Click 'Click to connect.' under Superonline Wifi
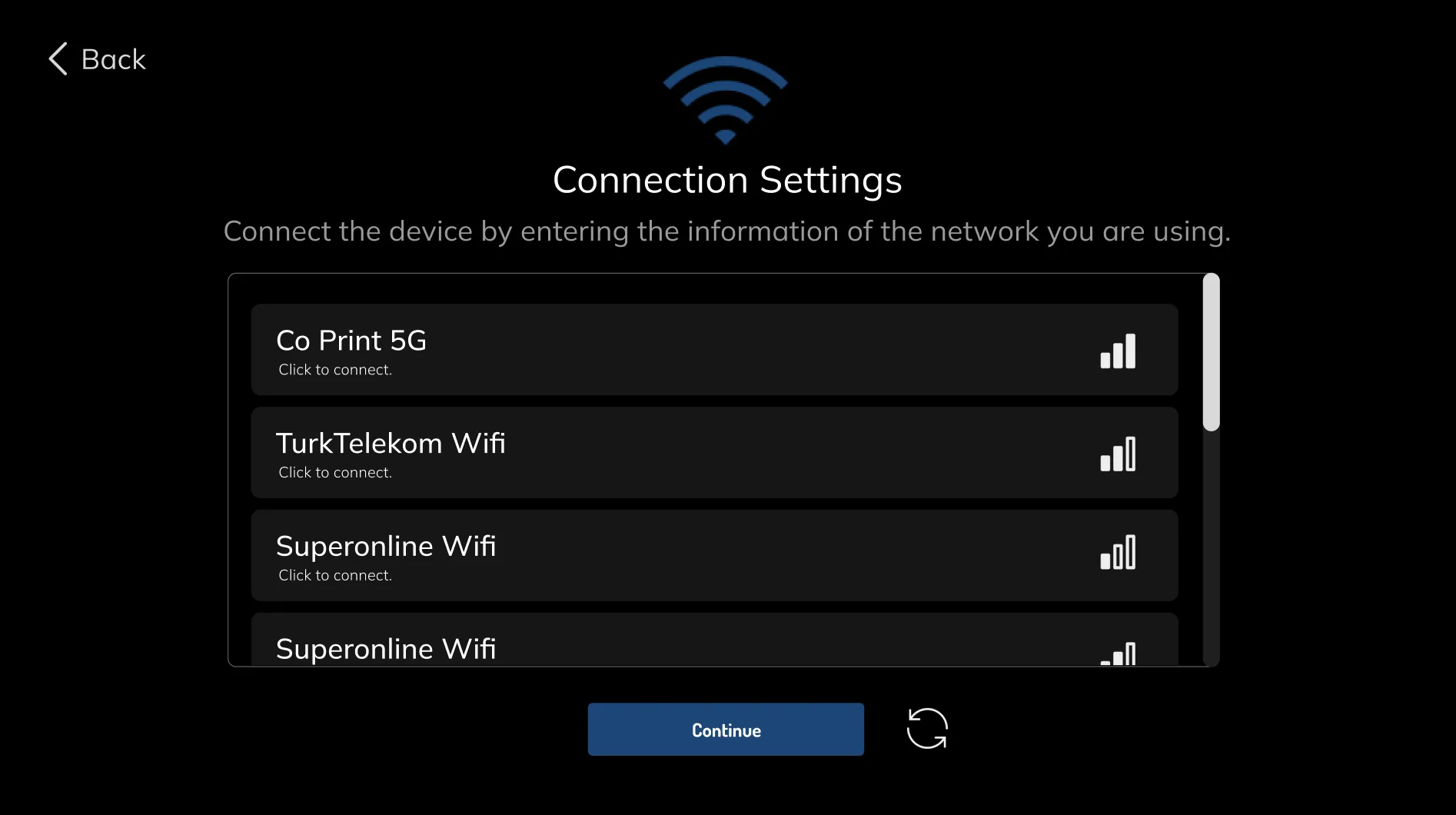1456x815 pixels. click(335, 576)
